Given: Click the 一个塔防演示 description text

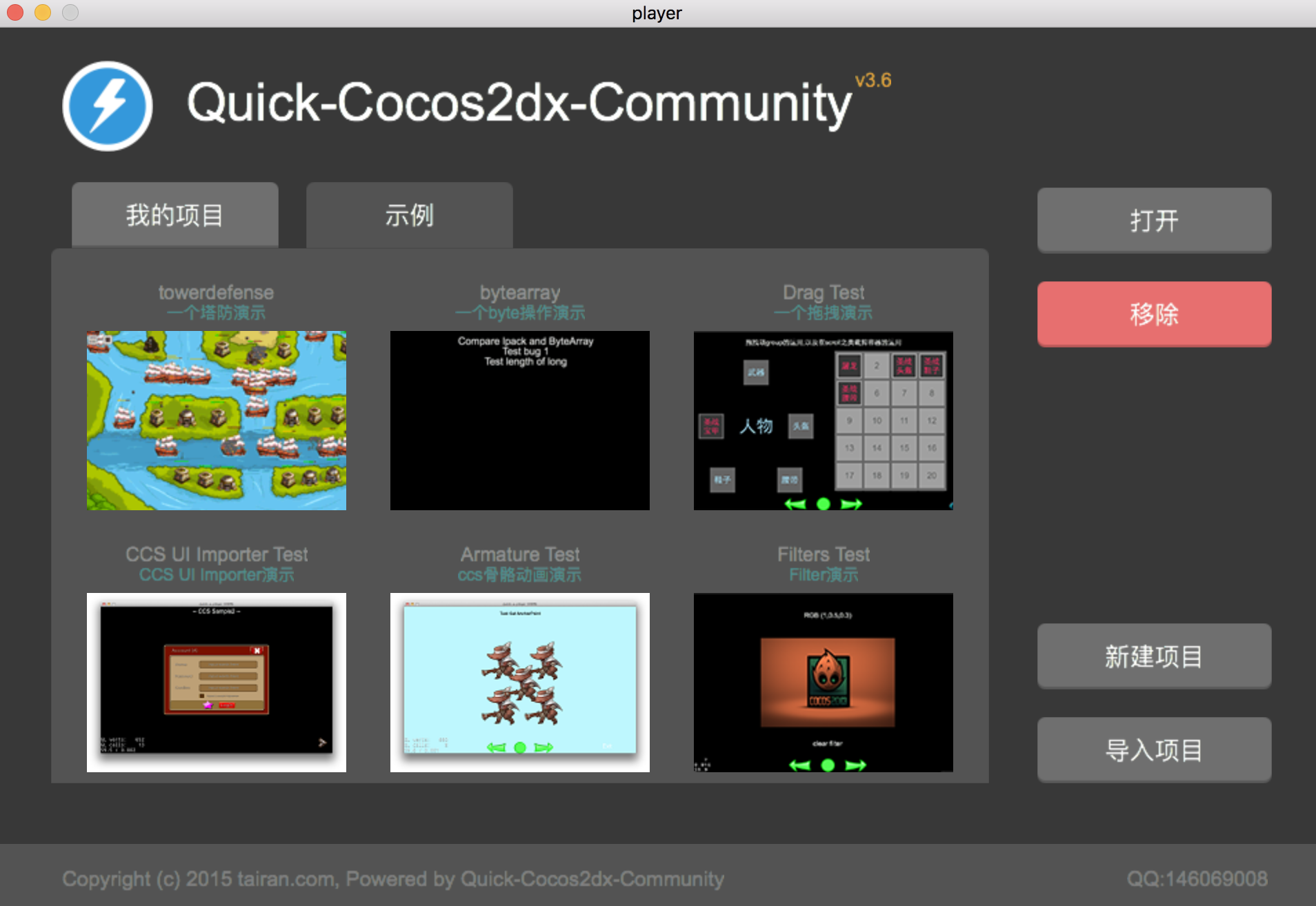Looking at the screenshot, I should 216,312.
